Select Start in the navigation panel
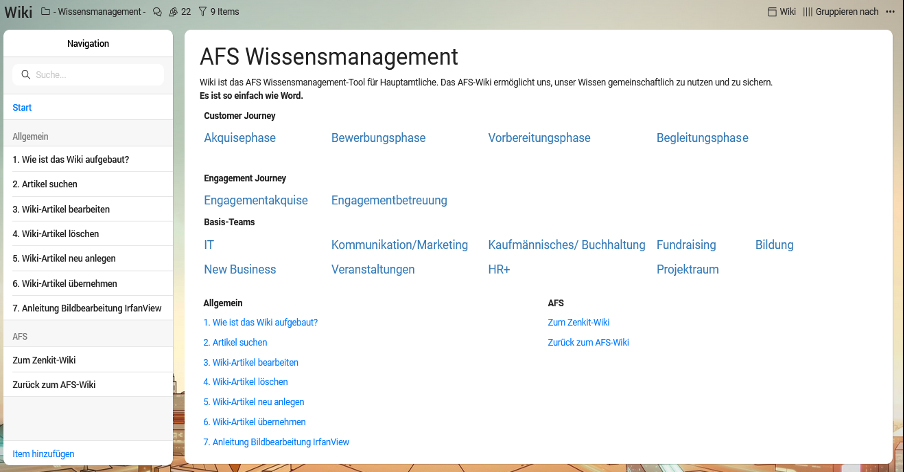This screenshot has width=904, height=472. [22, 107]
